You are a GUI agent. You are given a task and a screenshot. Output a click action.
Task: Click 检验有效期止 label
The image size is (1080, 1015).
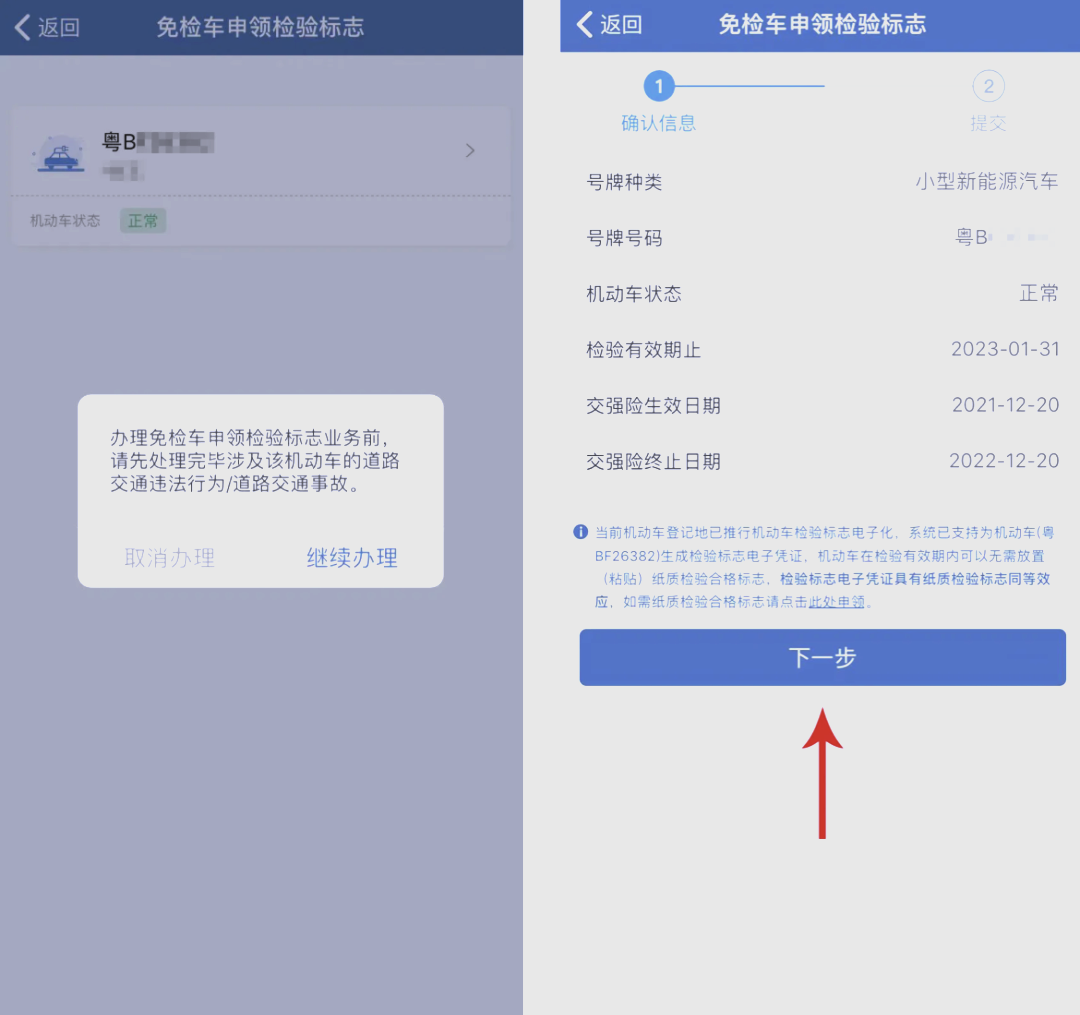(x=643, y=350)
